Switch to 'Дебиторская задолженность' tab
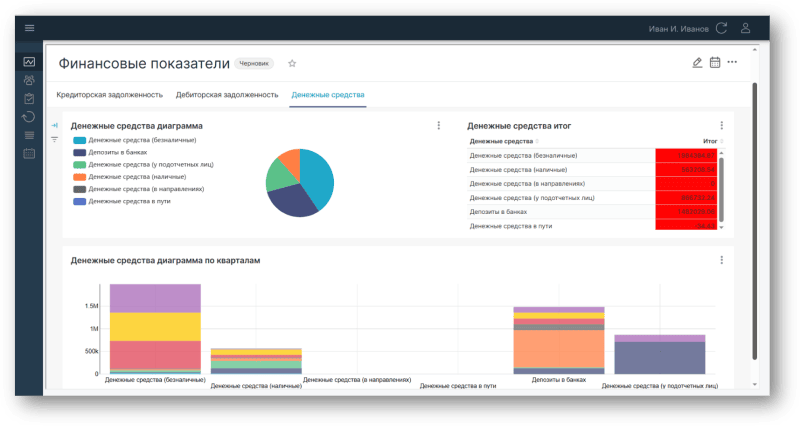 pyautogui.click(x=226, y=95)
